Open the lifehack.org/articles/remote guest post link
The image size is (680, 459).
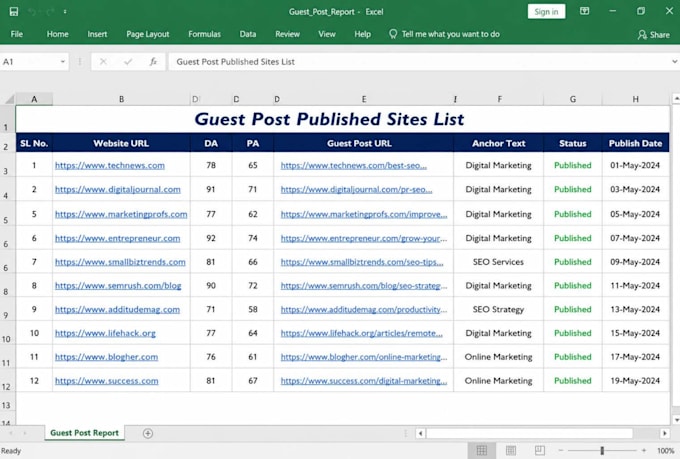[362, 333]
